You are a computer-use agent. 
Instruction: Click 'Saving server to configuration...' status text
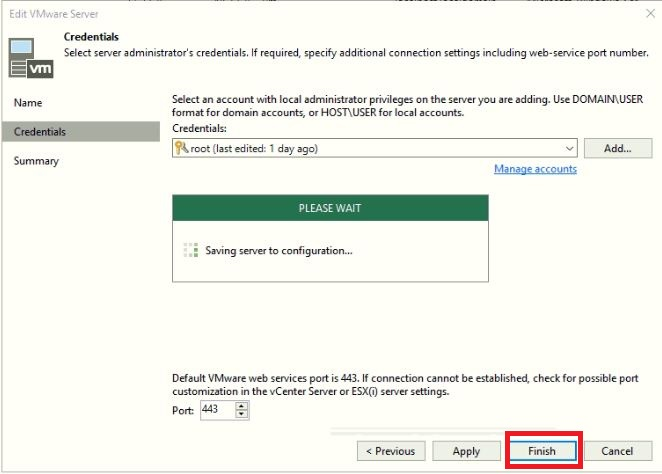coord(279,251)
